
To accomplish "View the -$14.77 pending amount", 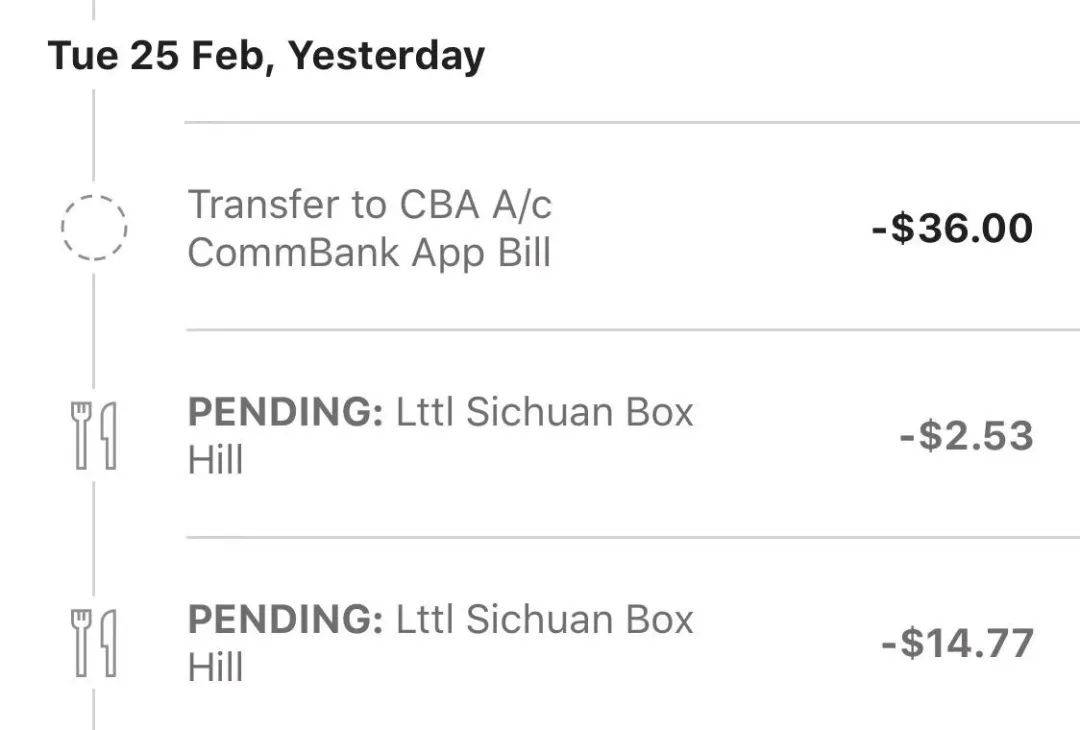I will tap(957, 643).
